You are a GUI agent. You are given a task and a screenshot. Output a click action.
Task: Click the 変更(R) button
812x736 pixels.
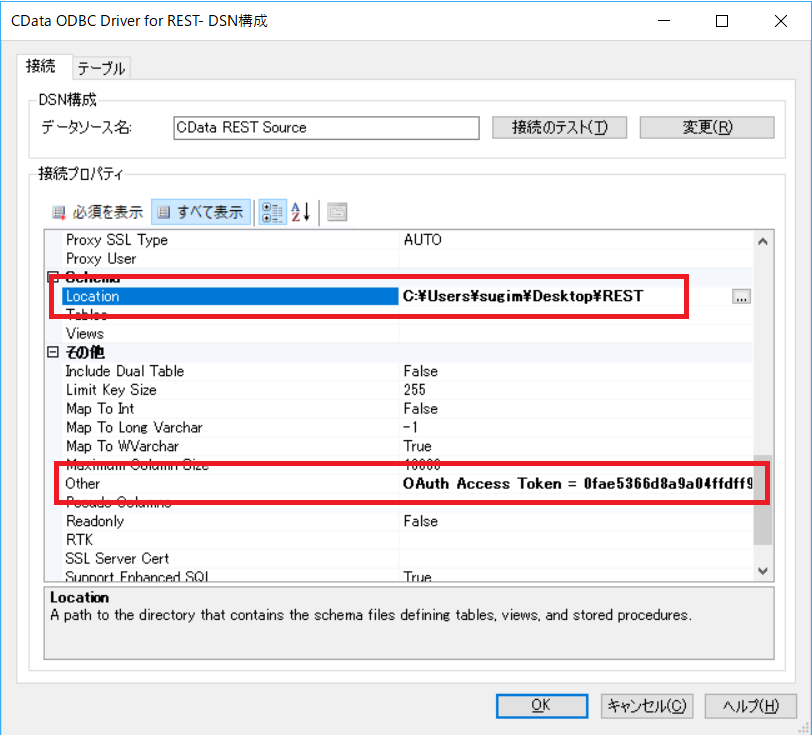click(707, 127)
